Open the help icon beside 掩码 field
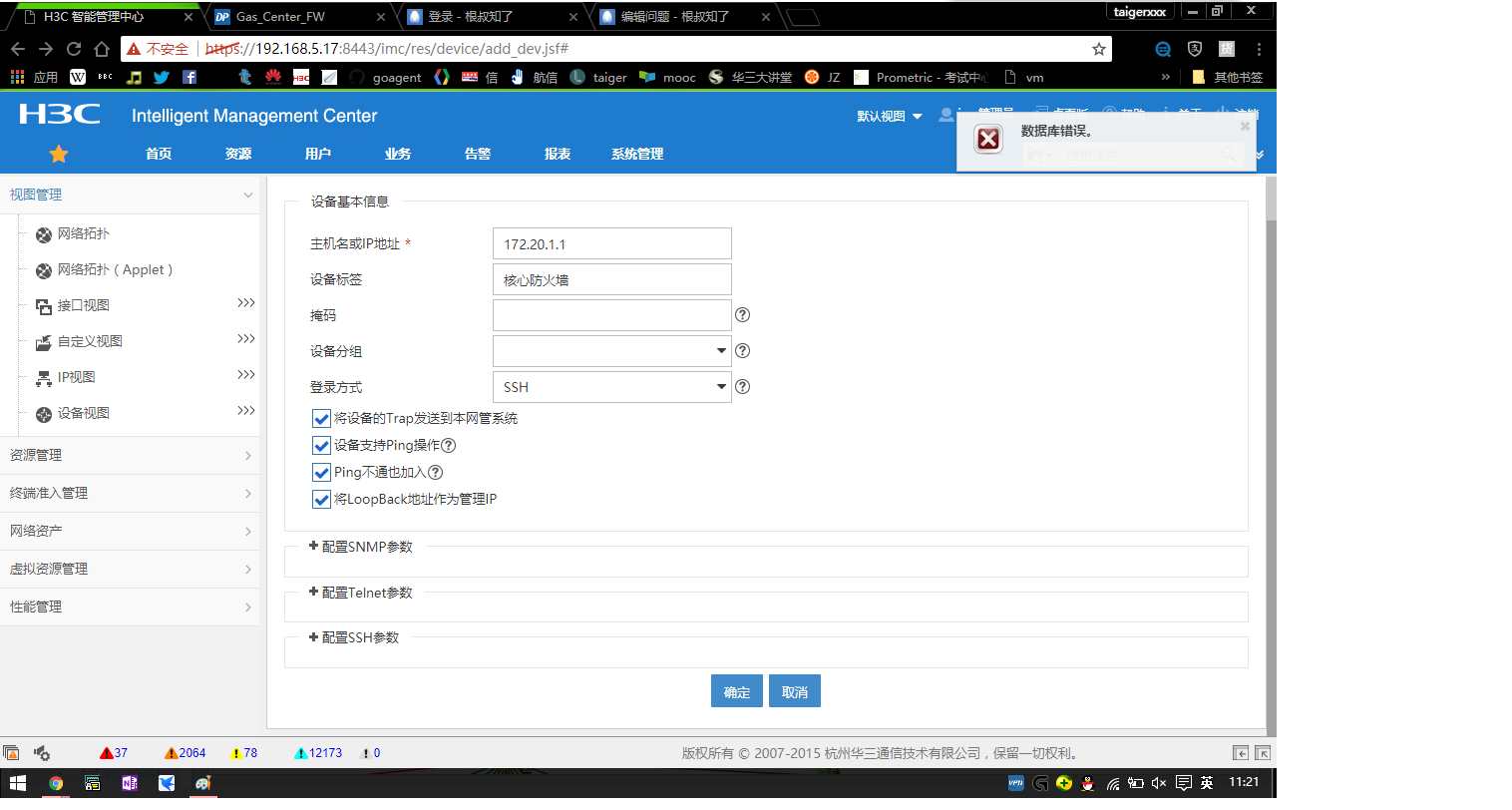Viewport: 1512px width, 810px height. (743, 315)
